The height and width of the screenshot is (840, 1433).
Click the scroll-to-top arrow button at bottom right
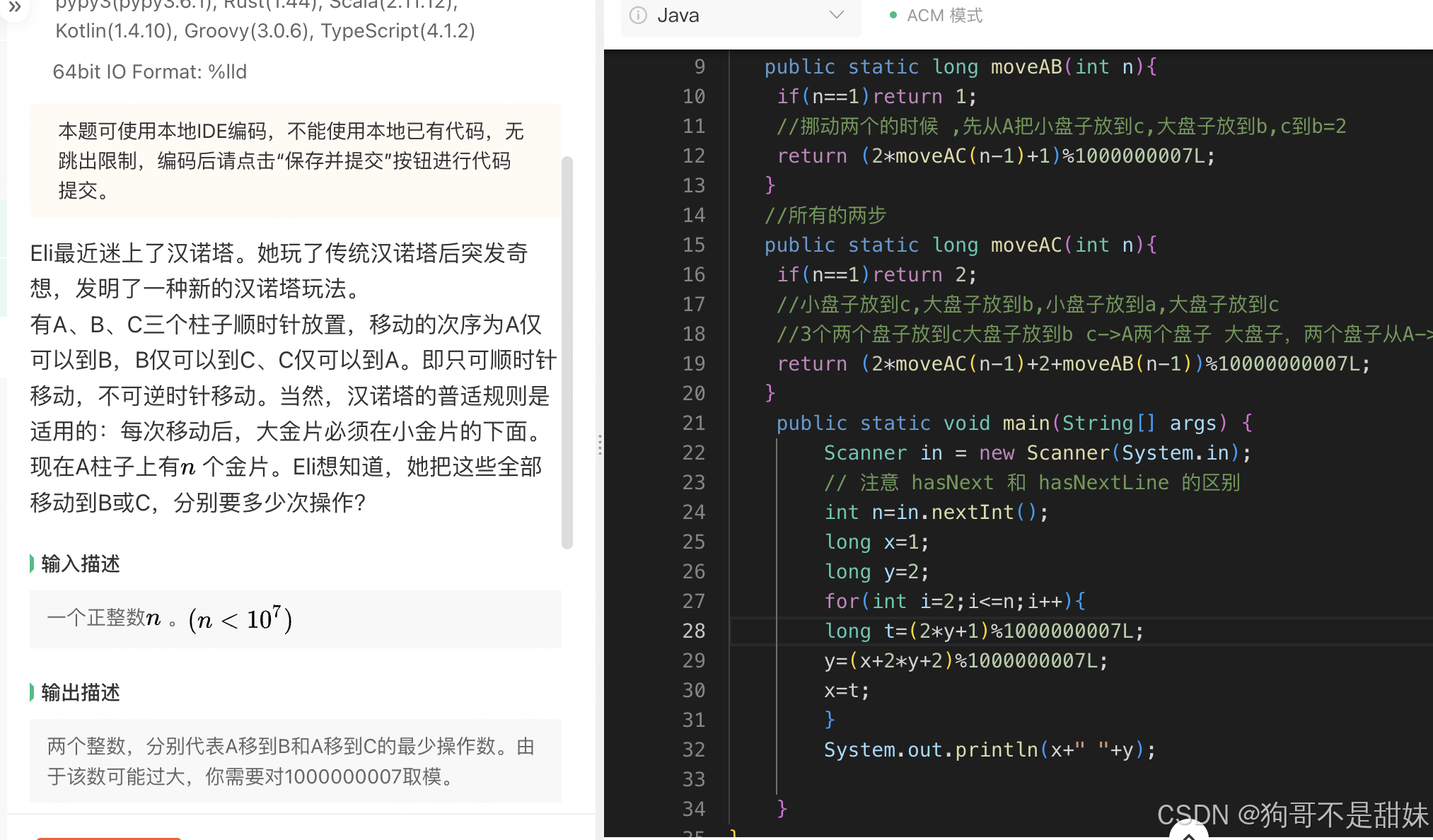(1189, 834)
